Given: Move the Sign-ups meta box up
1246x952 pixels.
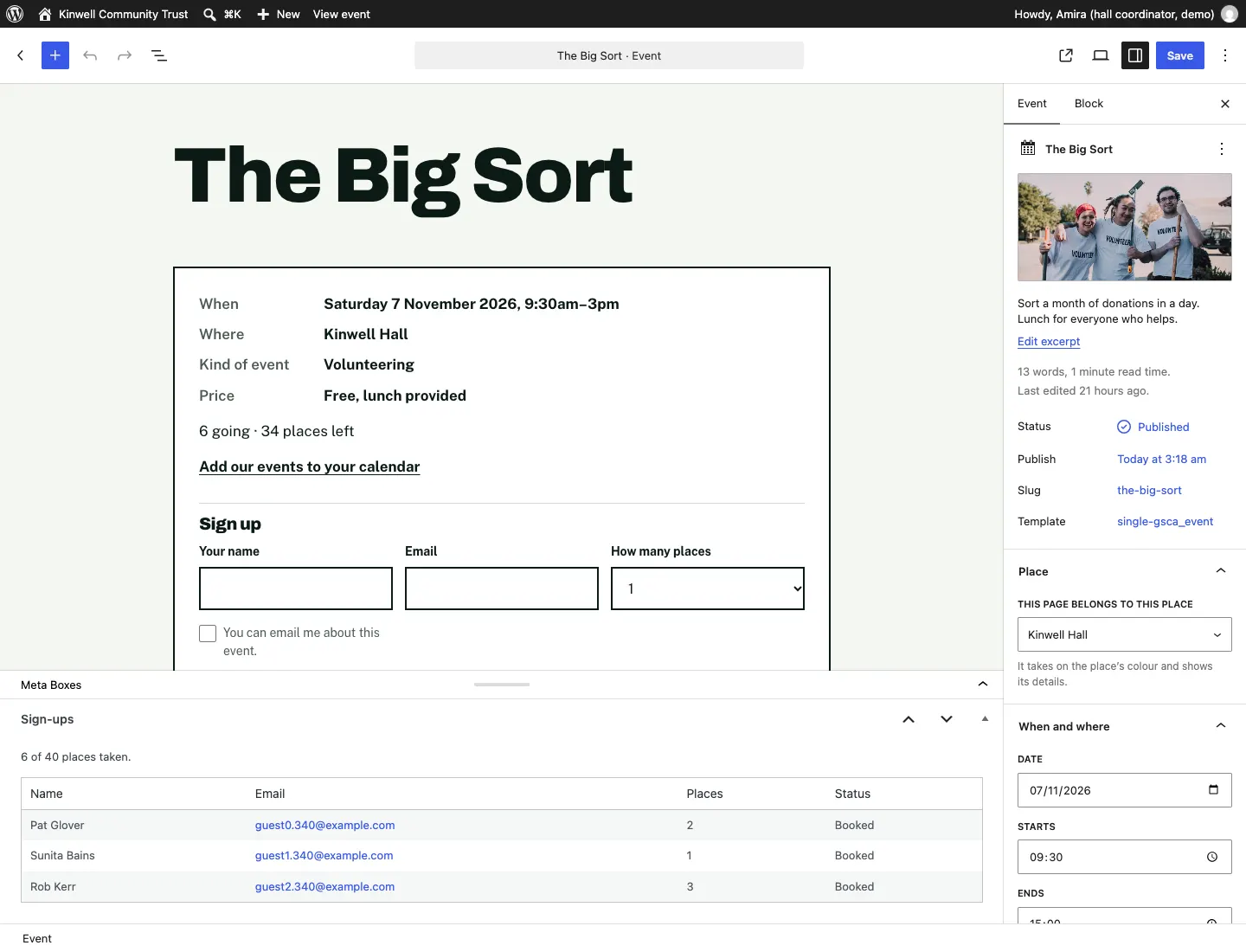Looking at the screenshot, I should tap(909, 719).
